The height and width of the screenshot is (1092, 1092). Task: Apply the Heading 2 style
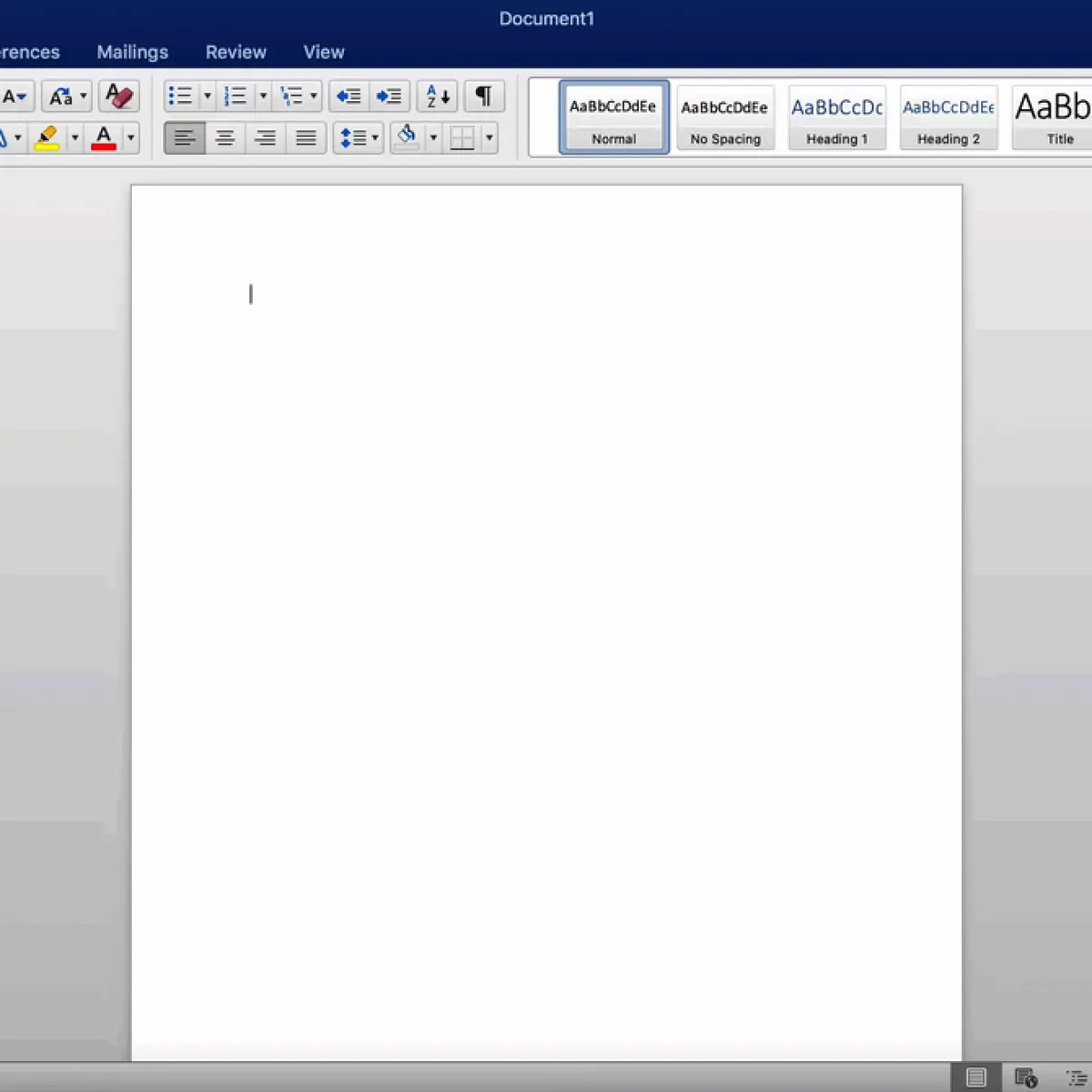point(948,117)
